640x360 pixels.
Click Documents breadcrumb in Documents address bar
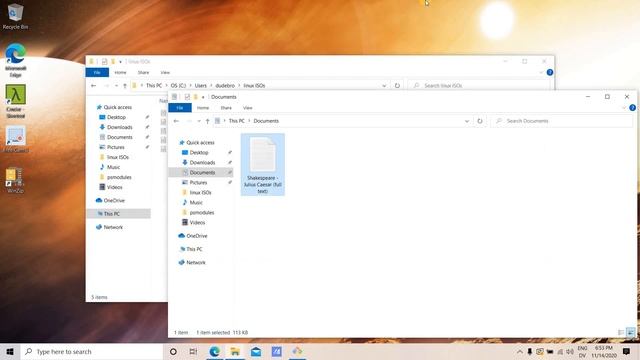[266, 121]
